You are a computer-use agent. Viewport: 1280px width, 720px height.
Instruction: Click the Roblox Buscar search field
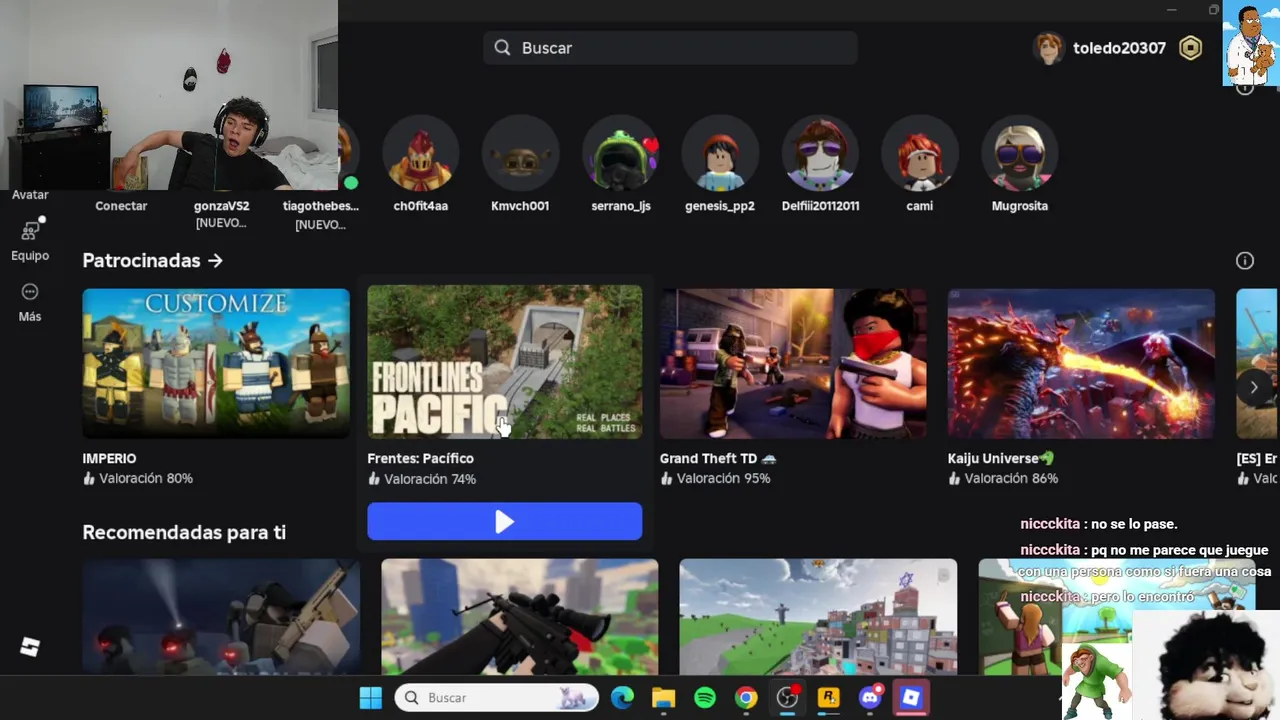click(670, 48)
